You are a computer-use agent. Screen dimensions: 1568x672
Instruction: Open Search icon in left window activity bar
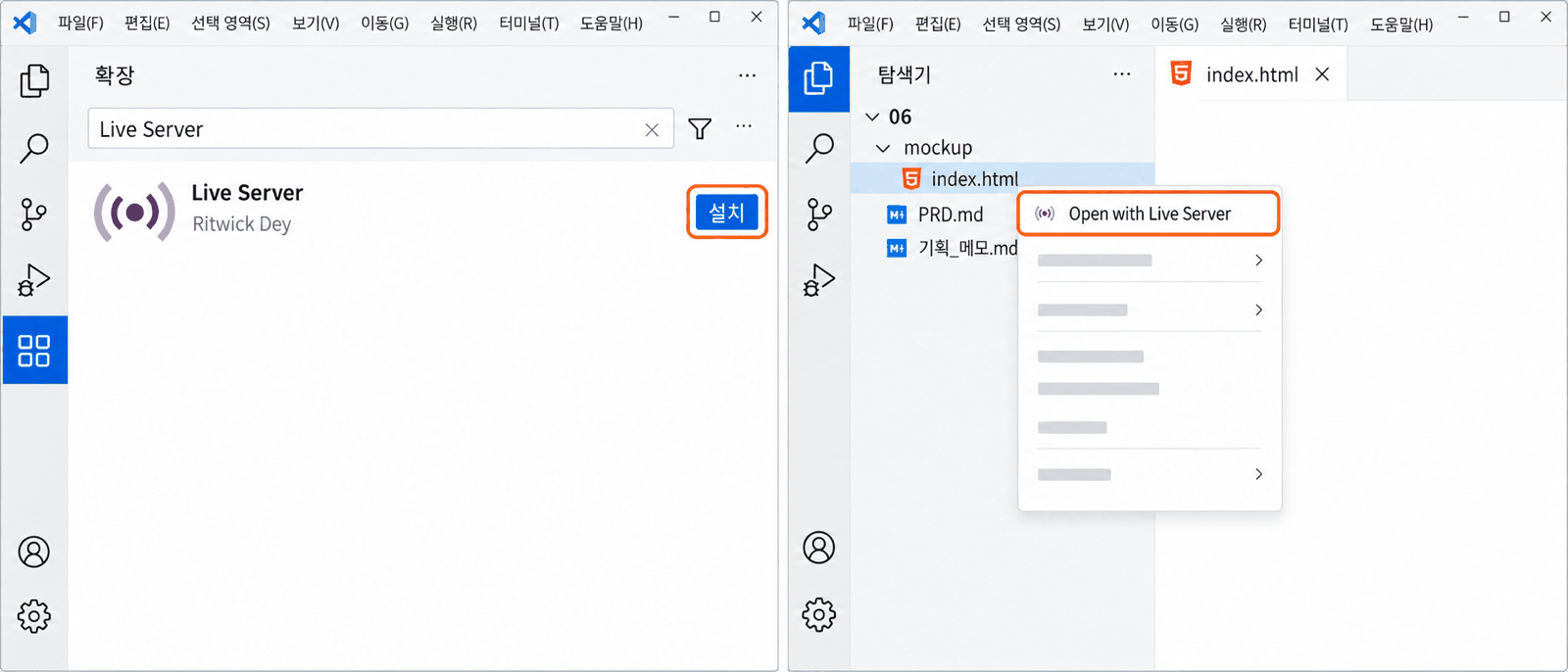(x=34, y=148)
